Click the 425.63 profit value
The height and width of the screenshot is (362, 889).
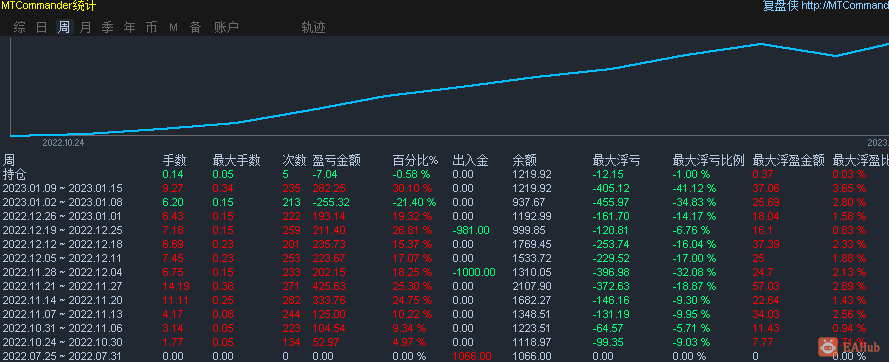coord(328,286)
